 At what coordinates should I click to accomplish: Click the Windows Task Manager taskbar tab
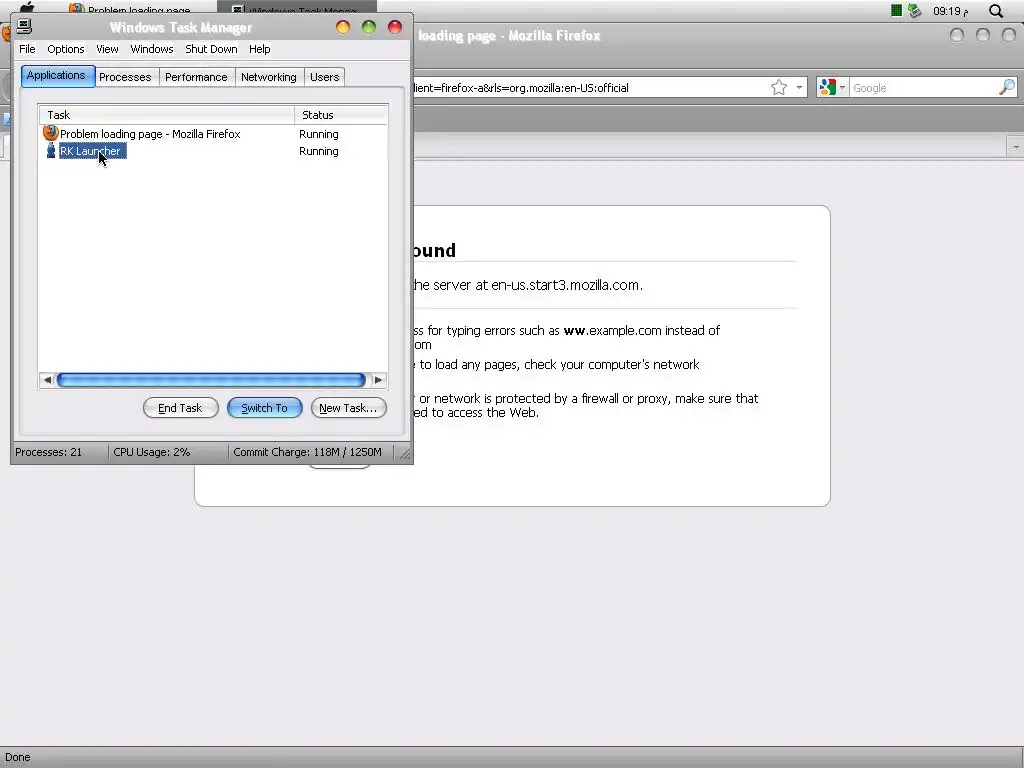(297, 9)
